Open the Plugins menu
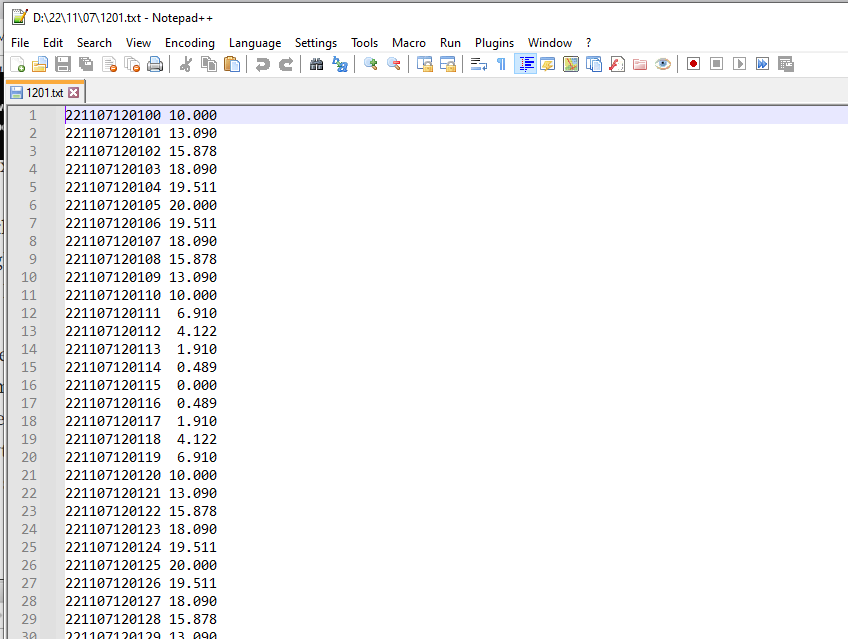 (494, 43)
